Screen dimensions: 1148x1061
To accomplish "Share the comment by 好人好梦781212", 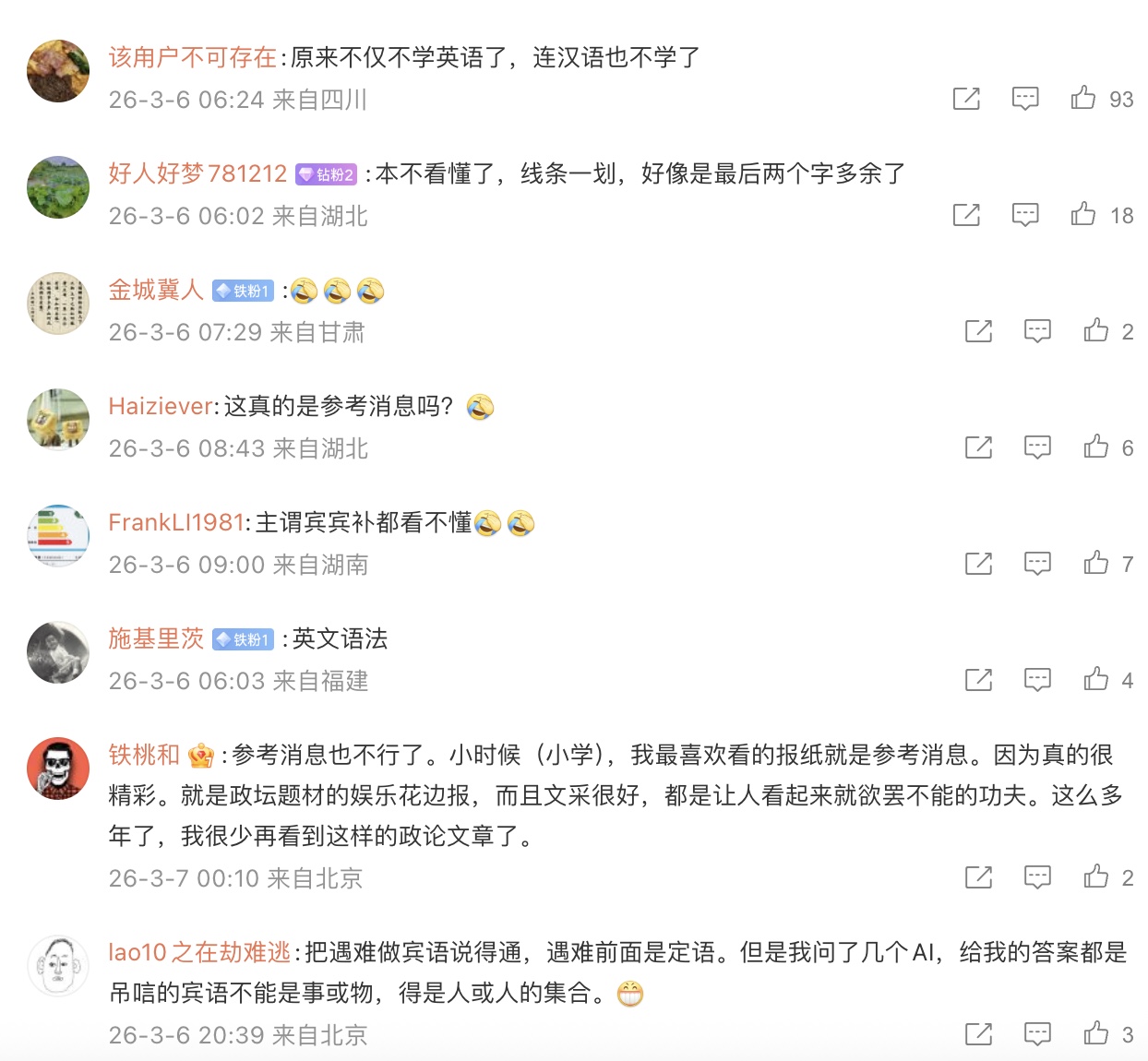I will [966, 215].
